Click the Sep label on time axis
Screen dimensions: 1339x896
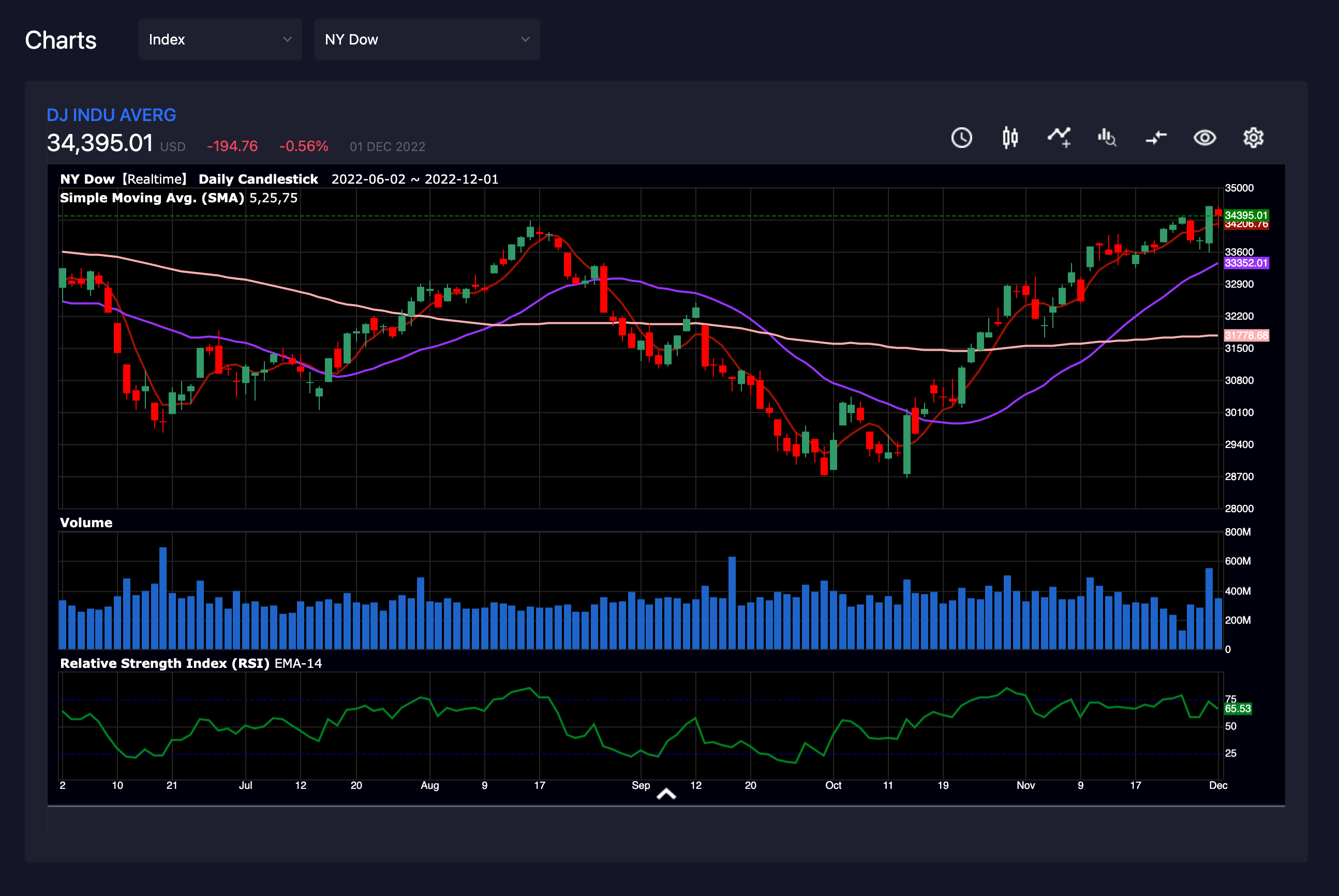point(641,785)
